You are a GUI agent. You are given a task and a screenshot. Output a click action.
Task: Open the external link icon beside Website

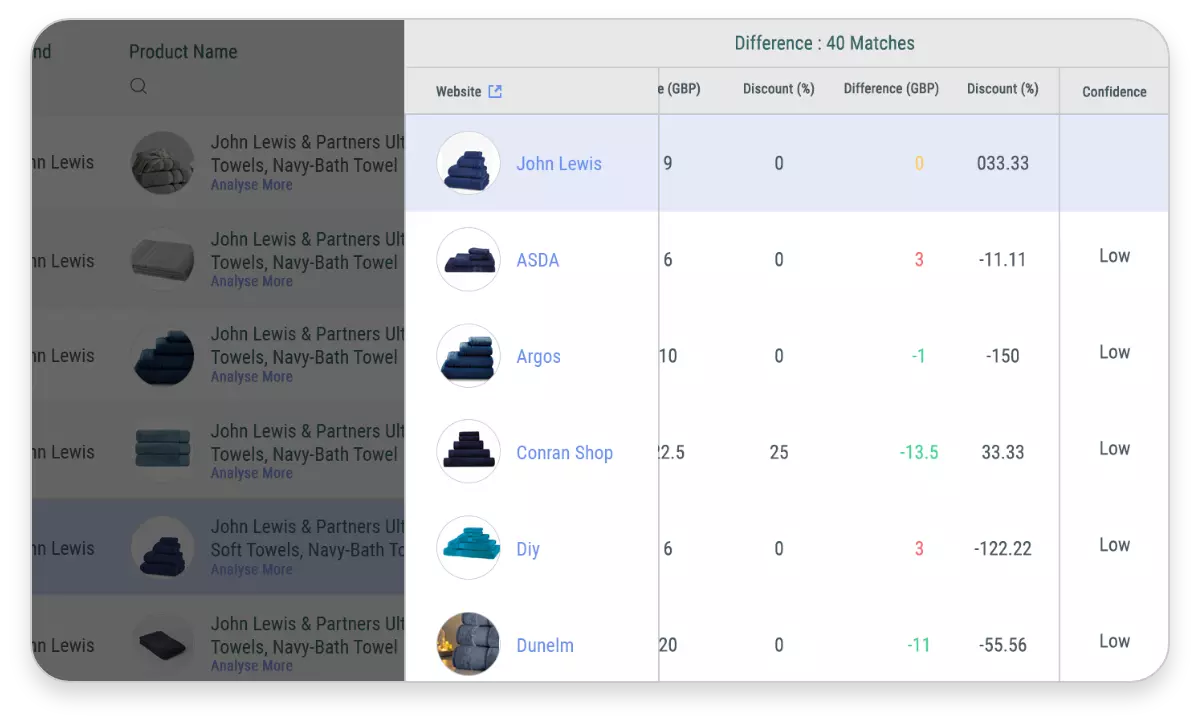click(x=495, y=92)
